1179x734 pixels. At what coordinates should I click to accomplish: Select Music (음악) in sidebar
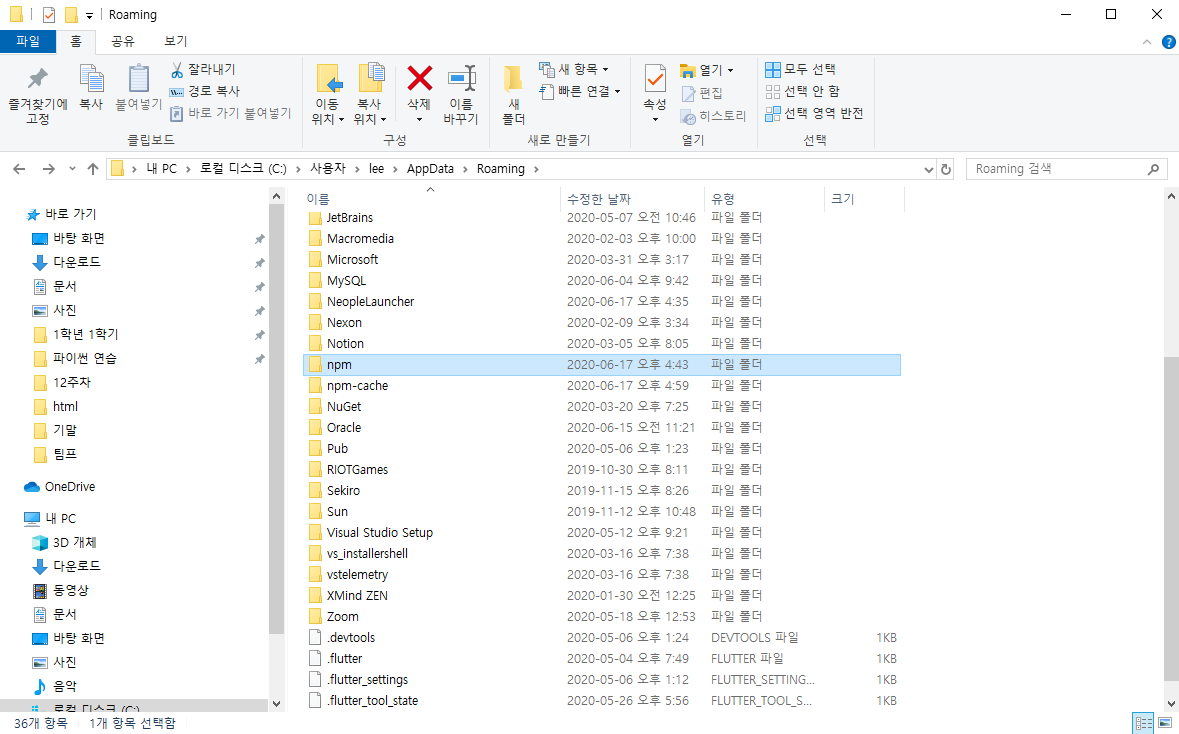[x=55, y=686]
